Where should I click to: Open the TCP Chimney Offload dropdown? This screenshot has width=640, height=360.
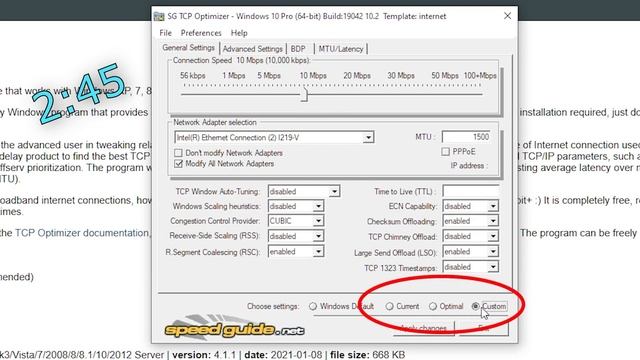click(493, 236)
